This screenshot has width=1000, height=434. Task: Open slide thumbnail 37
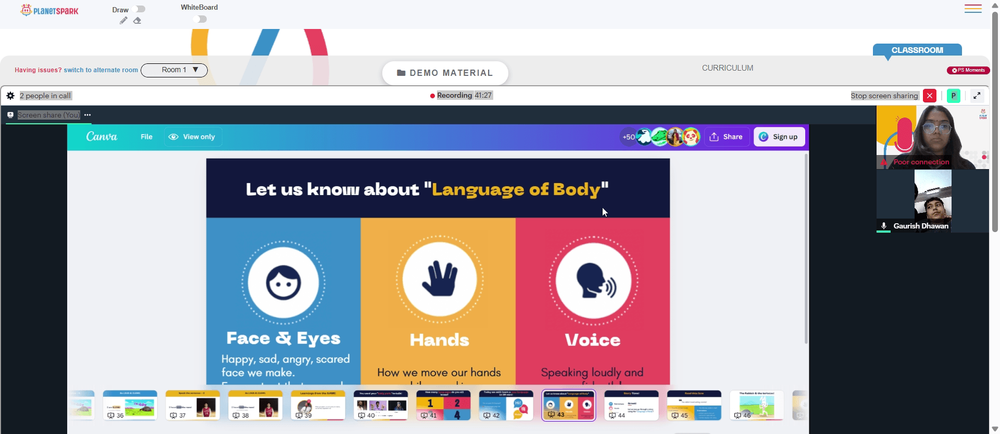193,405
